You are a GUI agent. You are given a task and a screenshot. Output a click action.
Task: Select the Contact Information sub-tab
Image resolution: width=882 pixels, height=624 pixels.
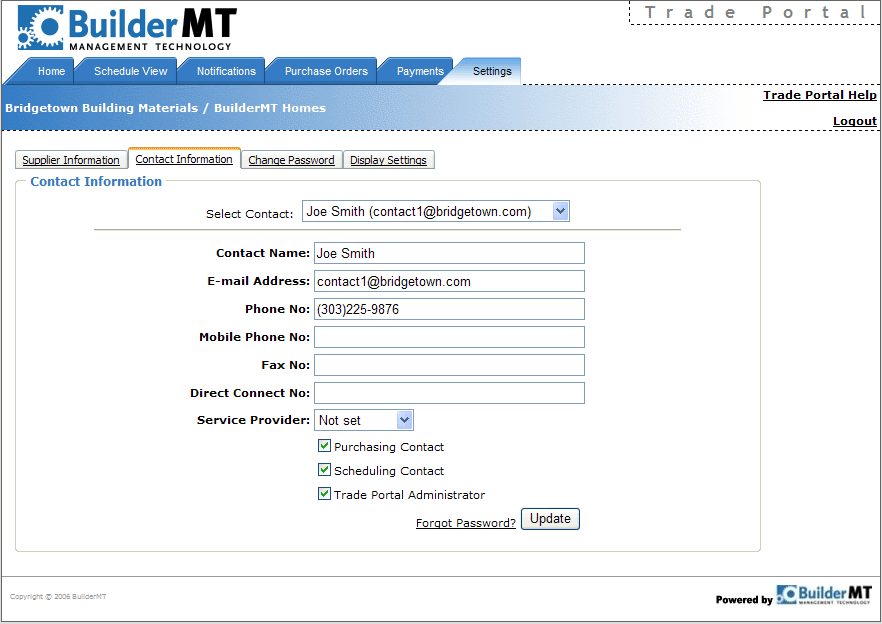184,159
